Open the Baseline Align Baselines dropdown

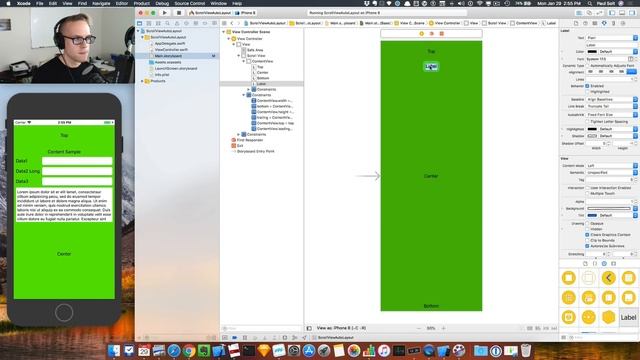[x=612, y=100]
